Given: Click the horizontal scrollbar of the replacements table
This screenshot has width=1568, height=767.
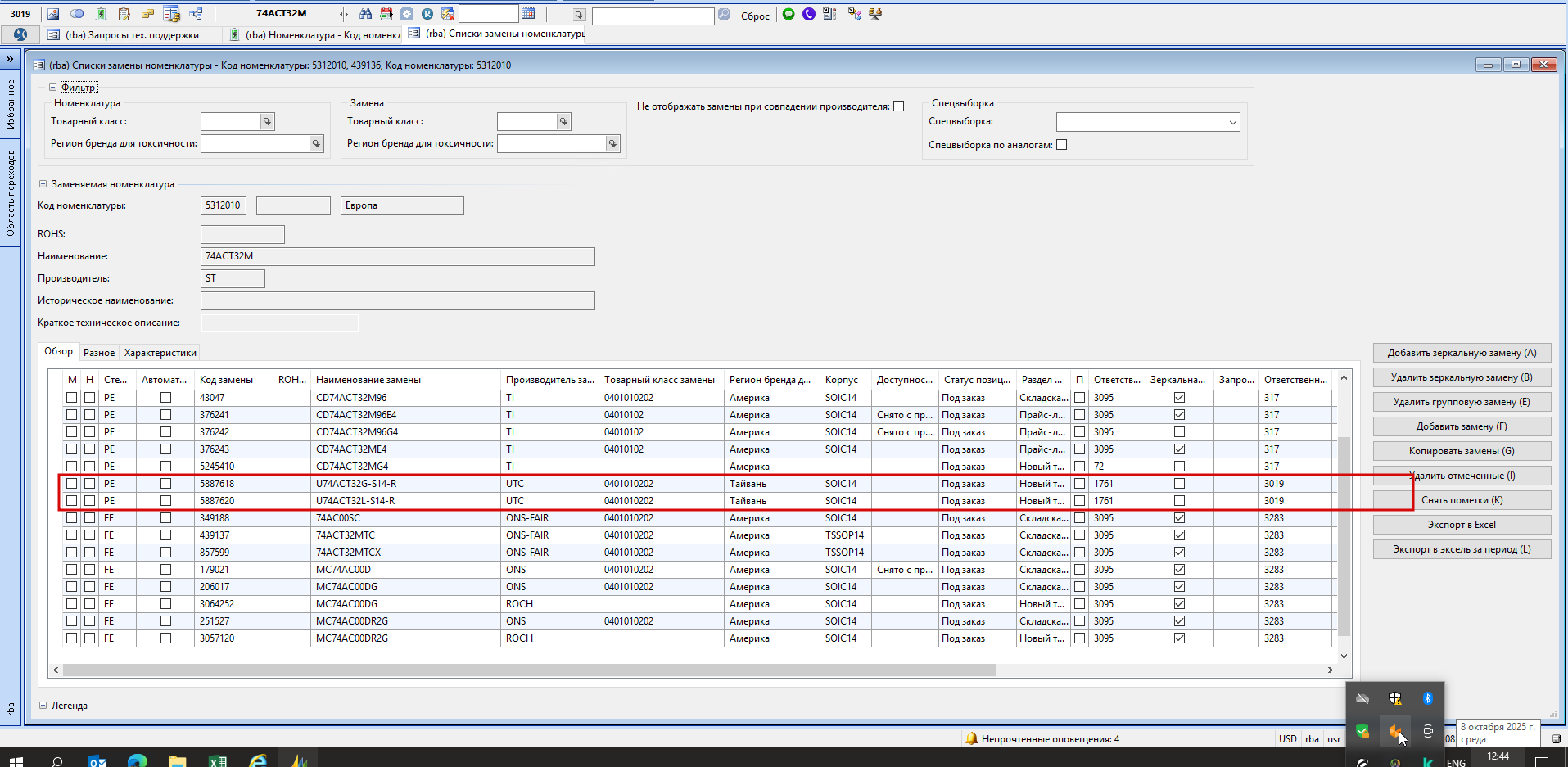Looking at the screenshot, I should (x=529, y=670).
